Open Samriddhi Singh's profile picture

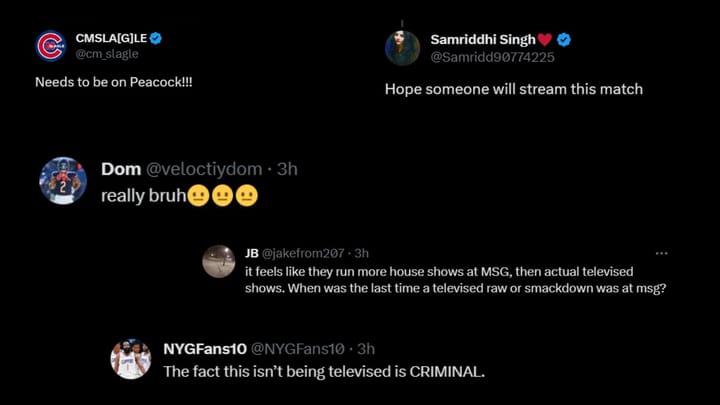pyautogui.click(x=401, y=47)
